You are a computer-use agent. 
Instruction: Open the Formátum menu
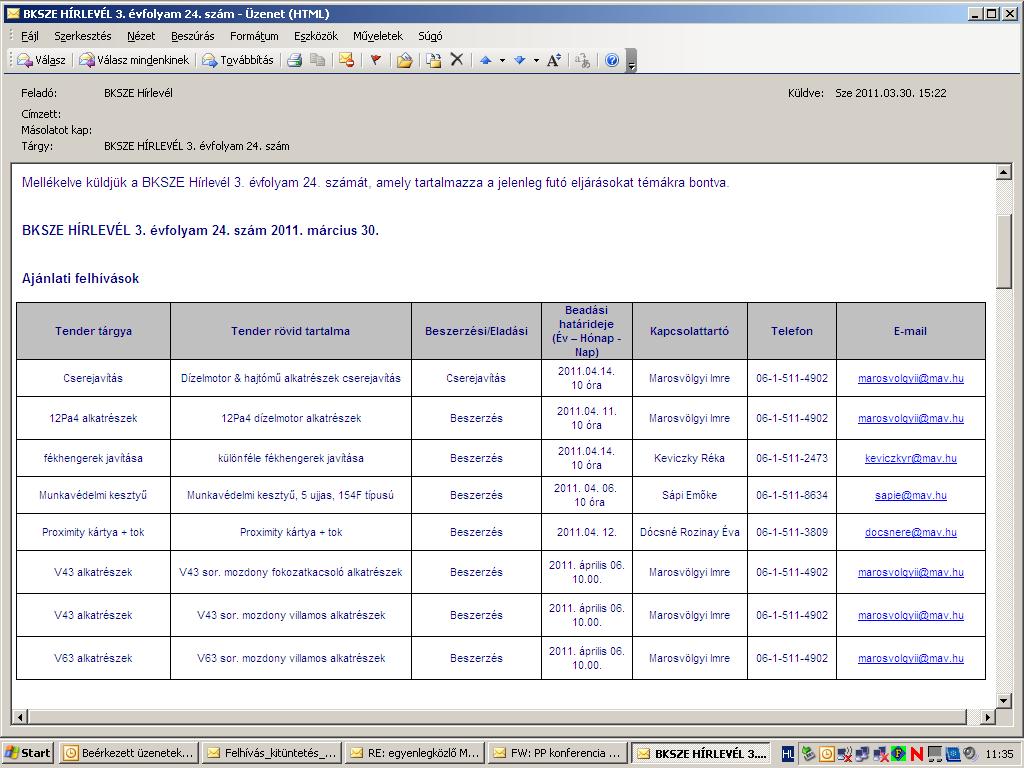254,36
